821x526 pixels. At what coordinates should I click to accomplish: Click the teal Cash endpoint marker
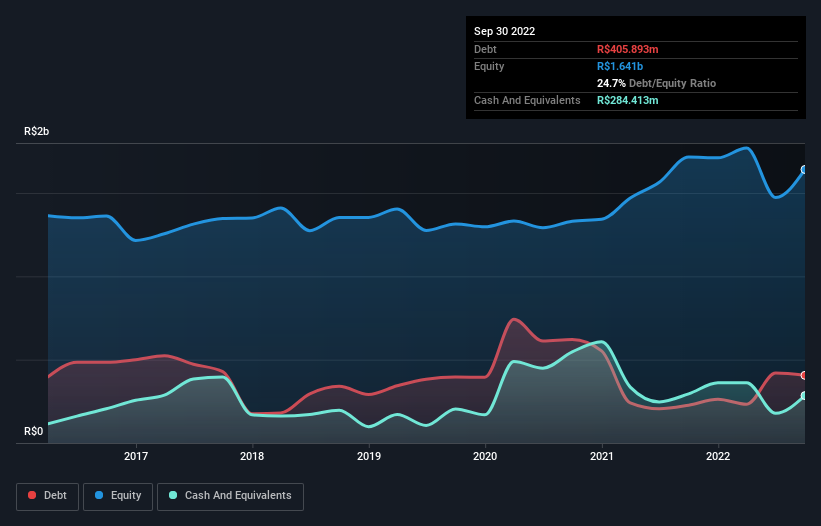click(804, 396)
